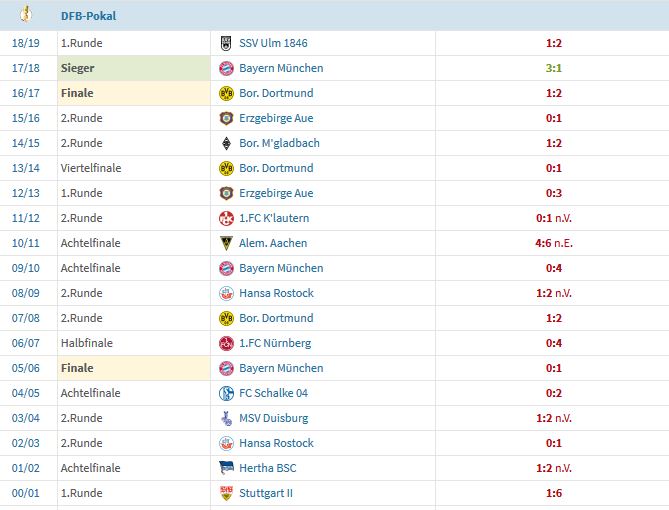
Task: Open the 1.FC Nürnberg team link
Action: 275,343
